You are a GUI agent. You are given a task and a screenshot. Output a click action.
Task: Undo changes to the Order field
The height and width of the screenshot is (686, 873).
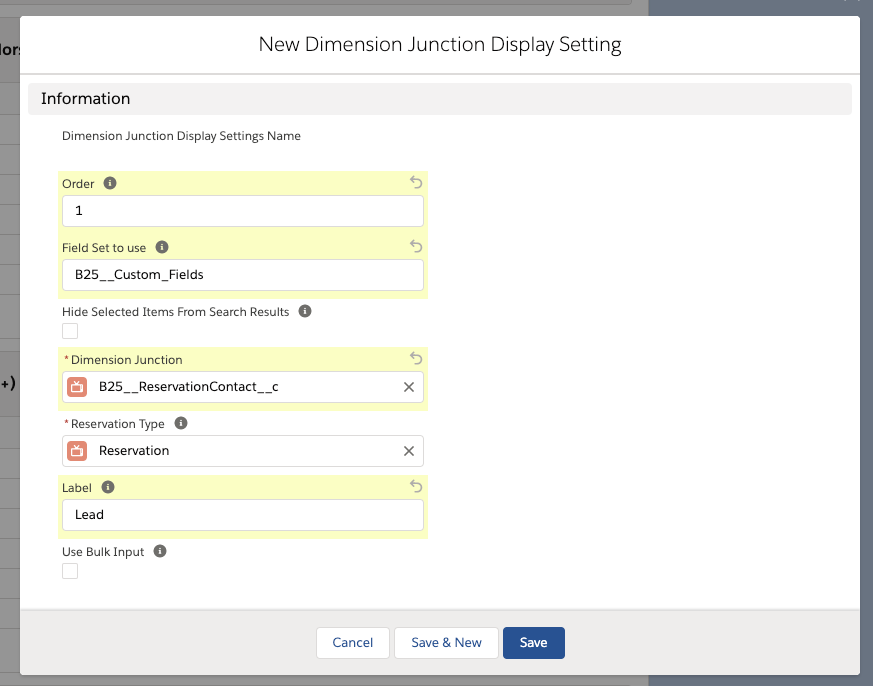click(416, 183)
